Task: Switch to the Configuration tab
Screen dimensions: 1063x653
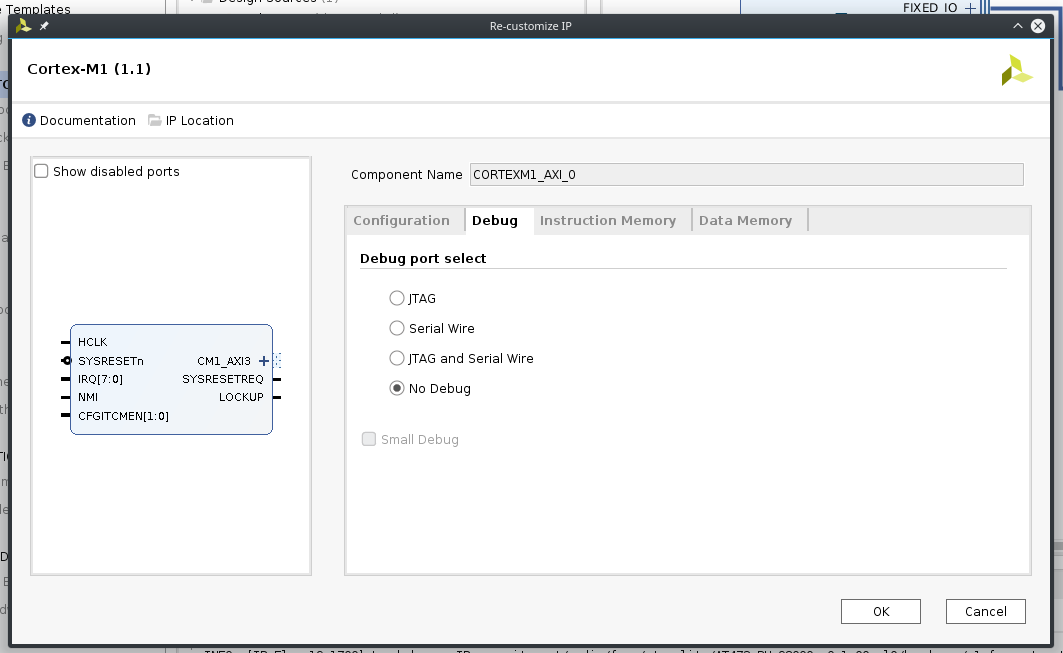Action: tap(401, 220)
